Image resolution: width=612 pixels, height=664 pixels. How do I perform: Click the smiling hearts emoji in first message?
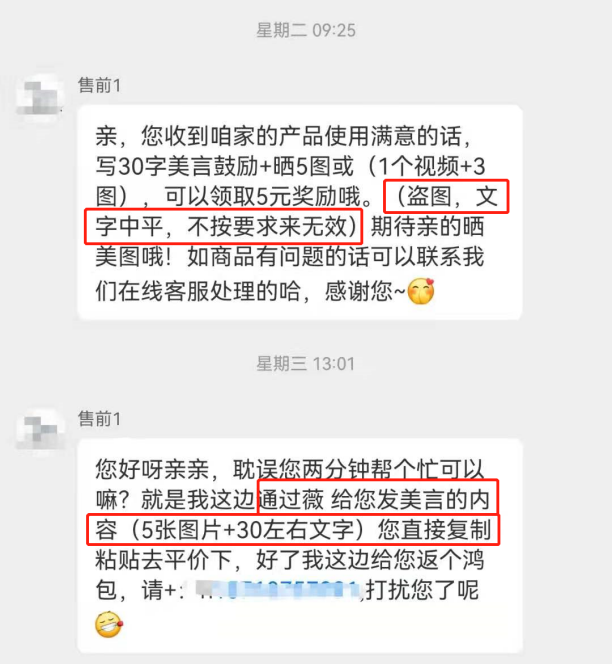(421, 291)
